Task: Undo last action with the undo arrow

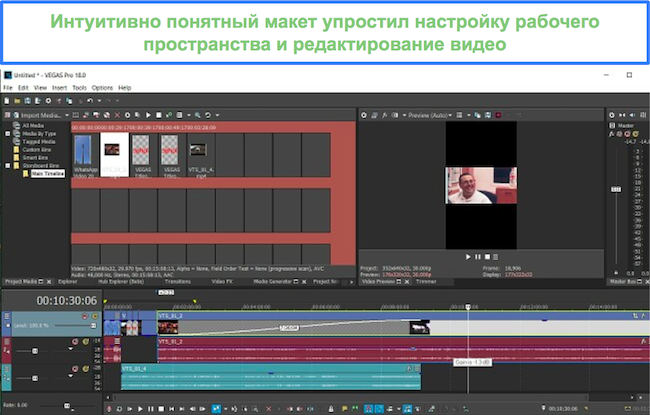Action: pyautogui.click(x=90, y=101)
